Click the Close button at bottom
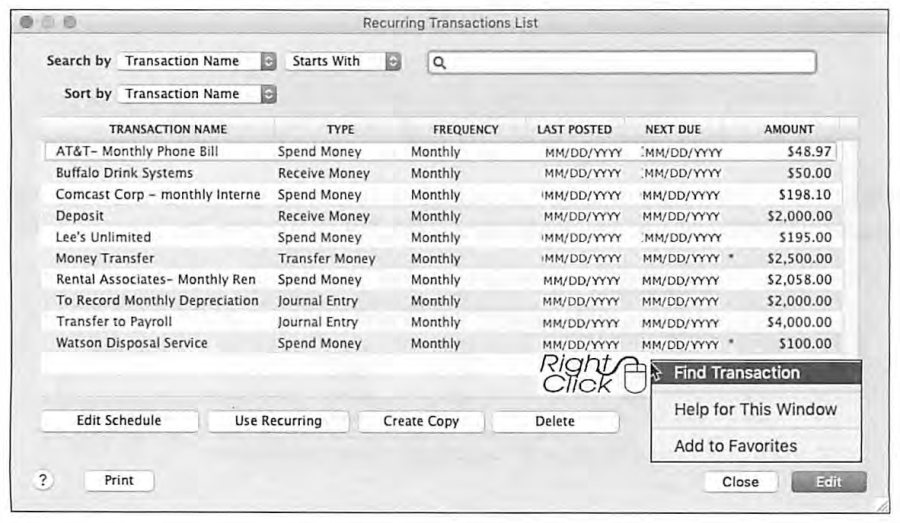The width and height of the screenshot is (900, 523). 740,482
